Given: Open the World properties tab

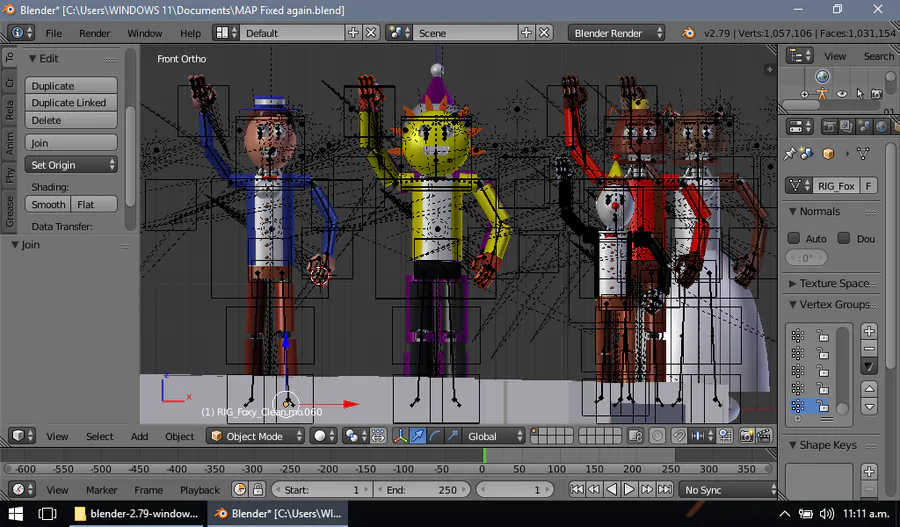Looking at the screenshot, I should pos(881,127).
